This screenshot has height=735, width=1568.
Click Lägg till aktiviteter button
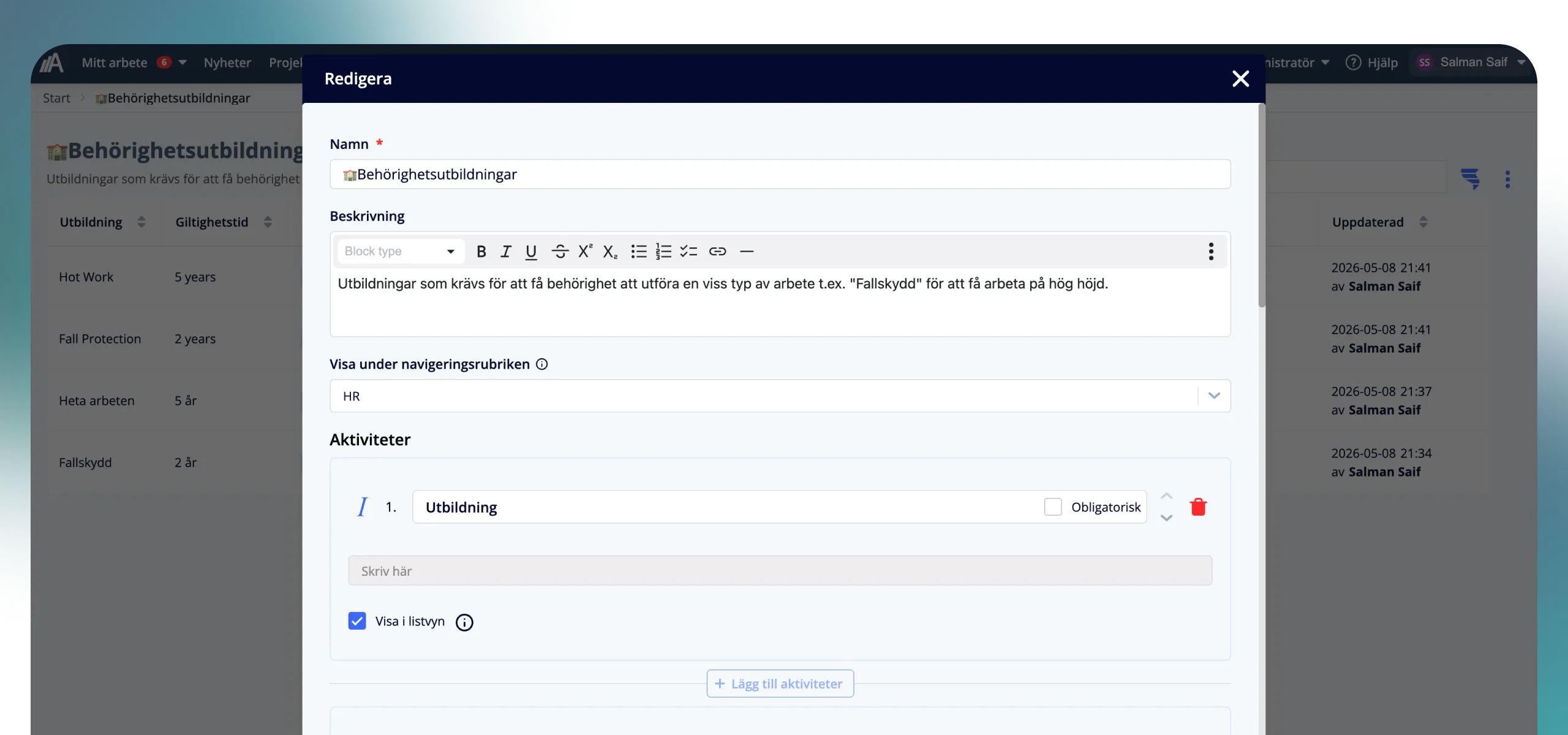click(780, 684)
